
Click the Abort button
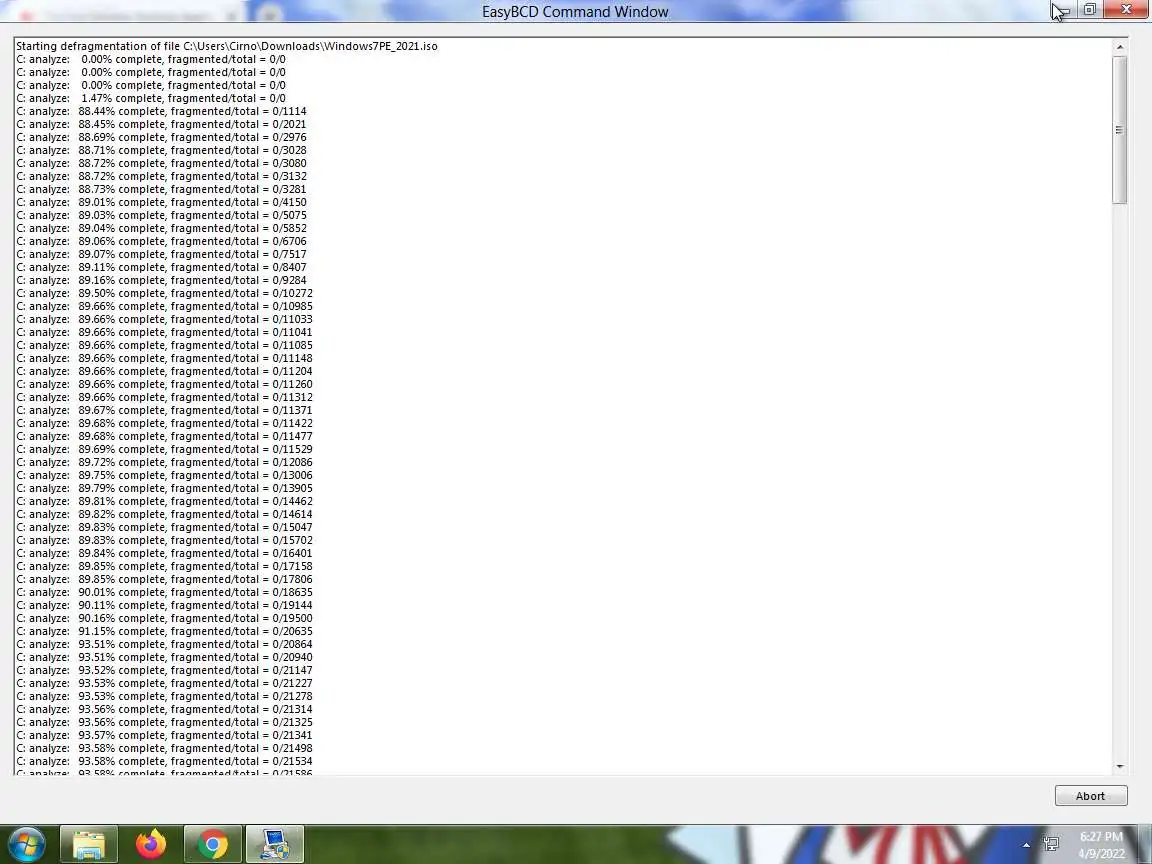point(1090,796)
